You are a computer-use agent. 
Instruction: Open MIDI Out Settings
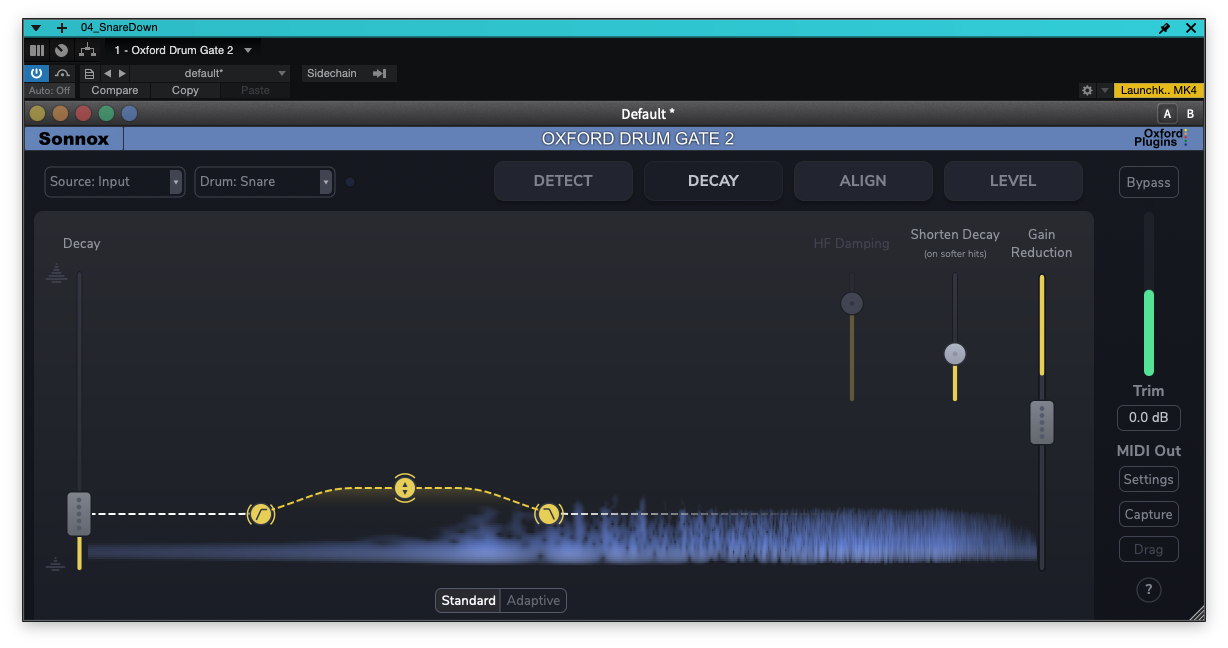click(1148, 479)
